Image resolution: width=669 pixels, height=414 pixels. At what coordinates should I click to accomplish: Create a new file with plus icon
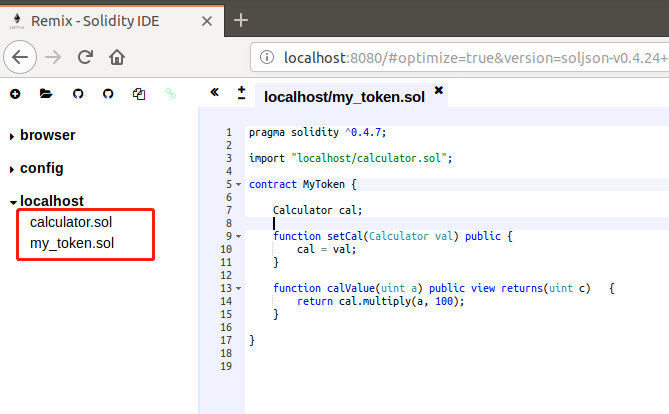pos(15,94)
